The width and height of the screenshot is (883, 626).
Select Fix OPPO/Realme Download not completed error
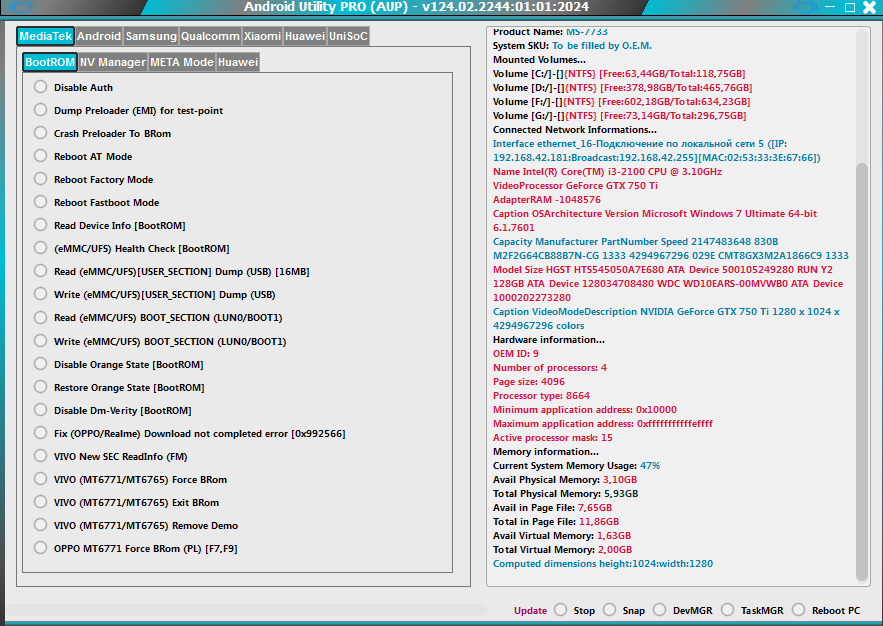click(41, 434)
